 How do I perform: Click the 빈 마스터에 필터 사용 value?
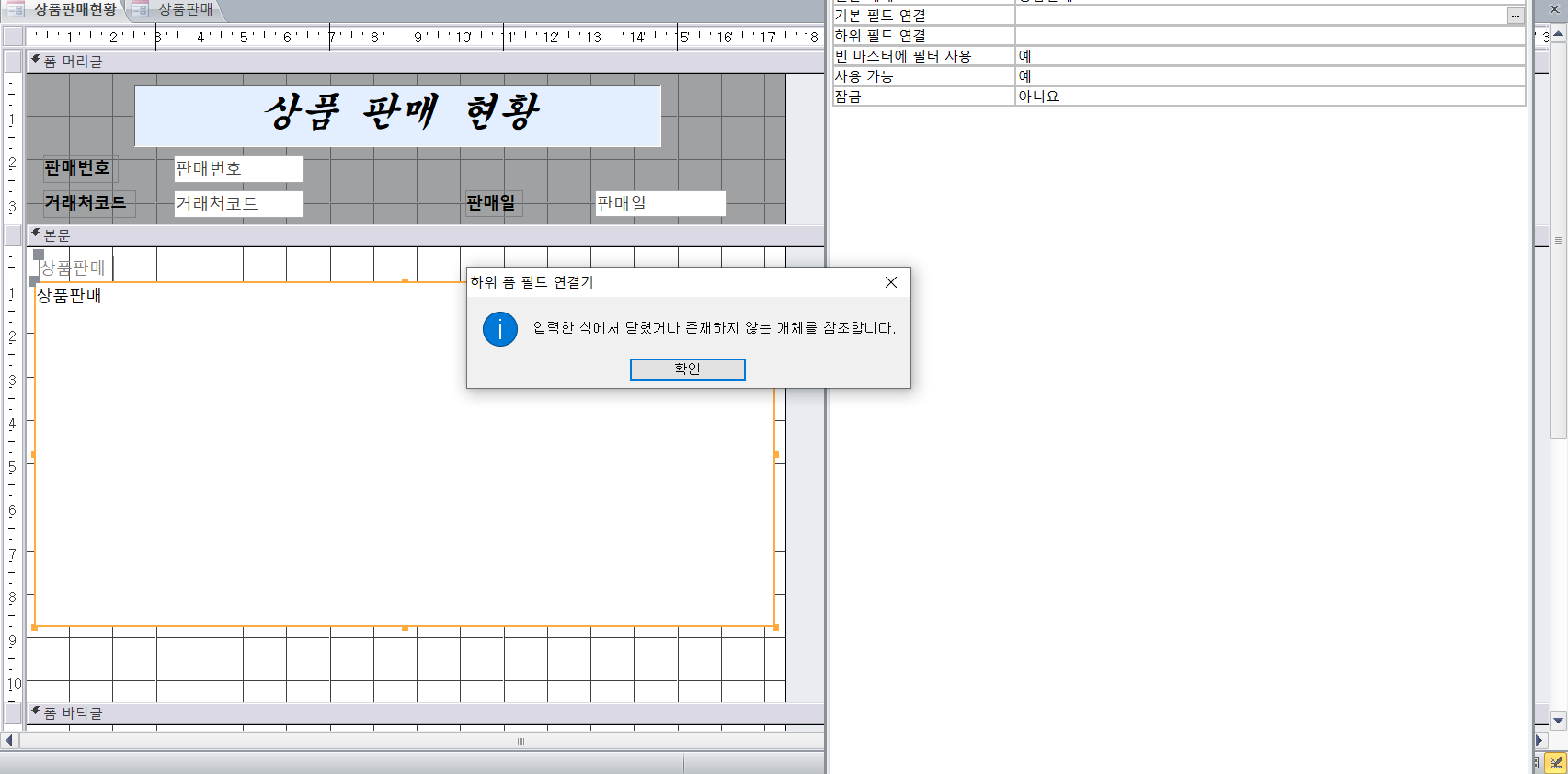pyautogui.click(x=1269, y=56)
